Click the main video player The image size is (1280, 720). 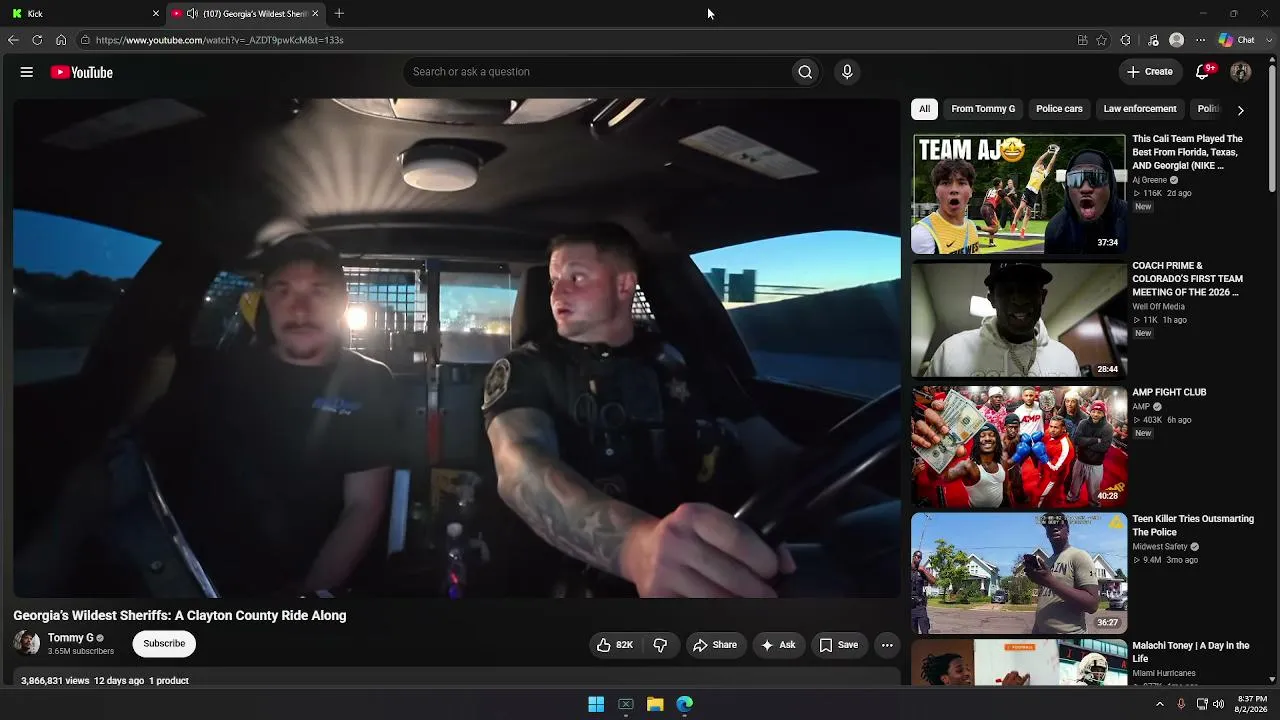tap(457, 348)
